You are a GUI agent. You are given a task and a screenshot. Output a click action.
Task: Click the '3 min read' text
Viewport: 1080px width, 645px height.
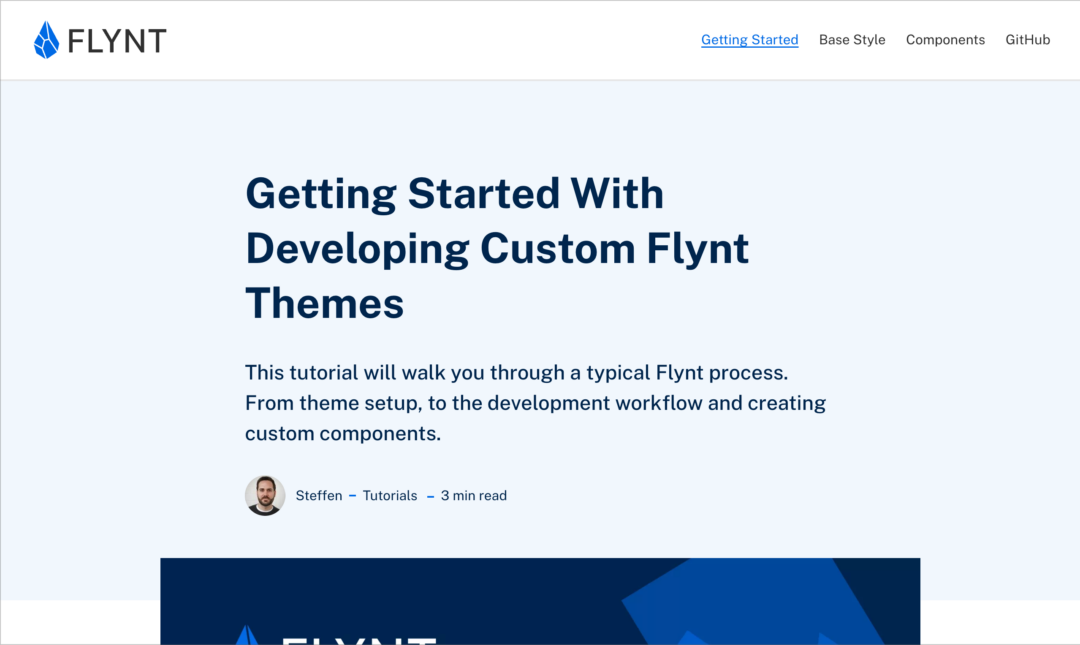pyautogui.click(x=474, y=495)
